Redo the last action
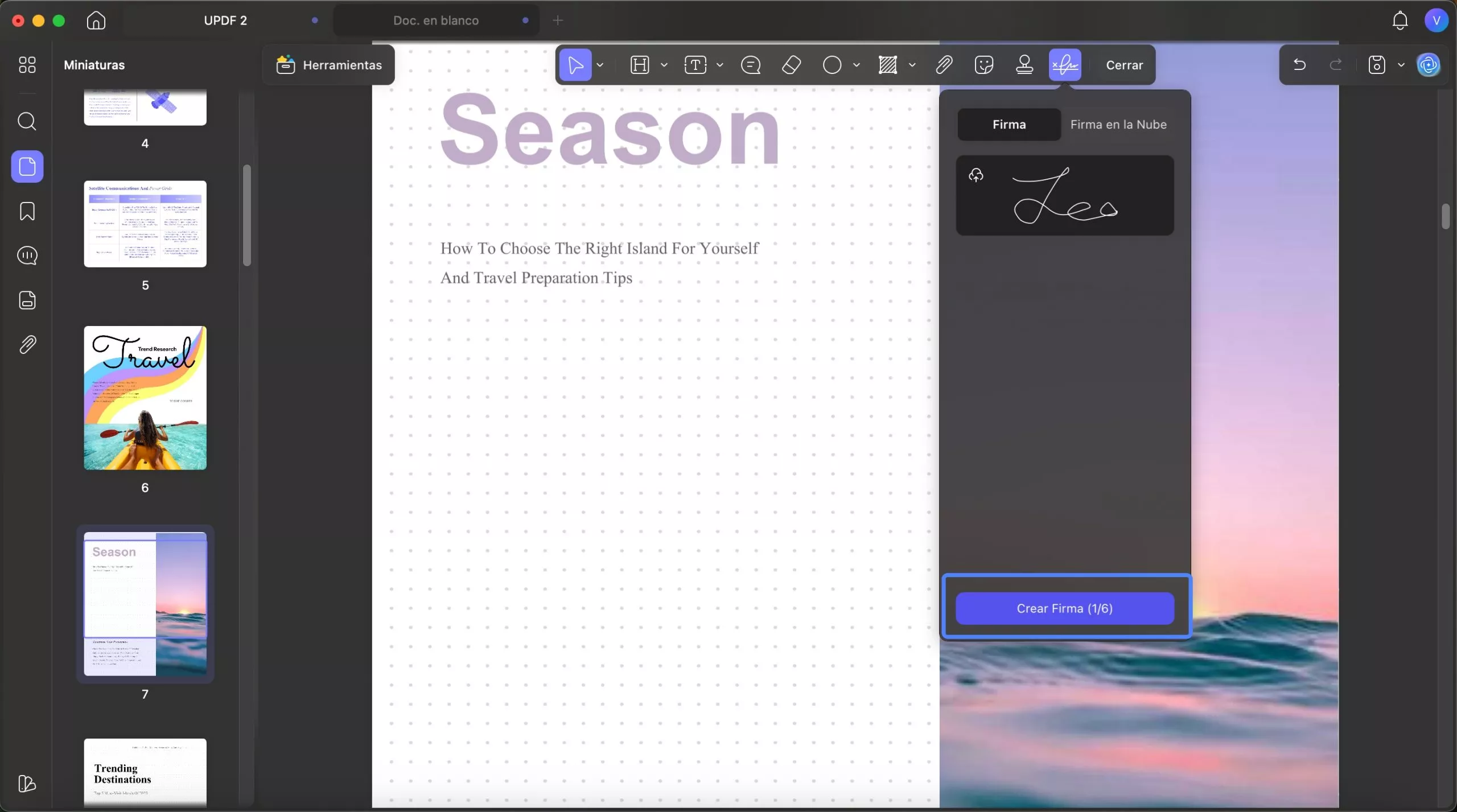The height and width of the screenshot is (812, 1457). pos(1336,65)
